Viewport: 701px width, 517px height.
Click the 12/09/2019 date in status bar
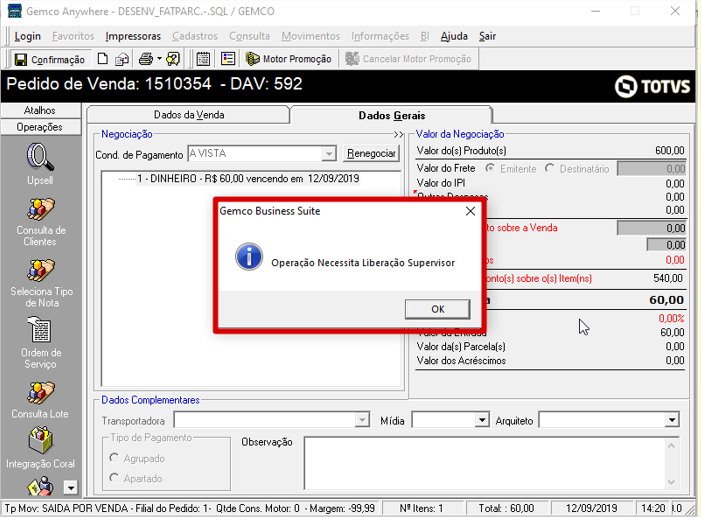[591, 509]
